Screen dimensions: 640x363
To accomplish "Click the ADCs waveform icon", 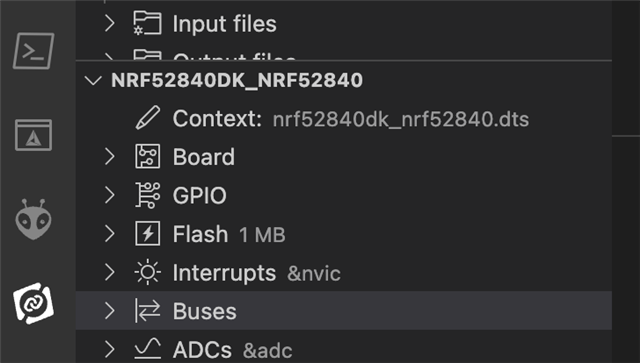I will pyautogui.click(x=147, y=348).
